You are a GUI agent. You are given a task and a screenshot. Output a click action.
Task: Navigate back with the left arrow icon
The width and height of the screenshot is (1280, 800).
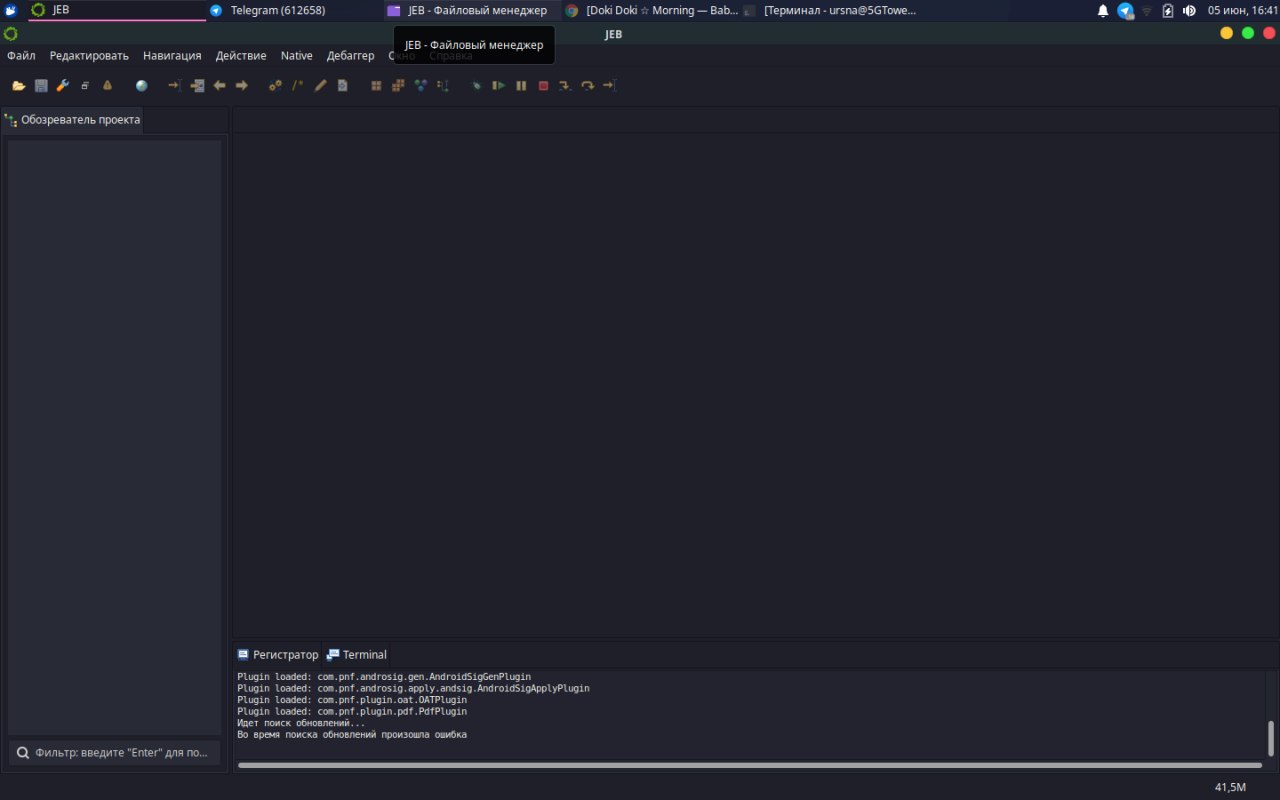(x=219, y=86)
